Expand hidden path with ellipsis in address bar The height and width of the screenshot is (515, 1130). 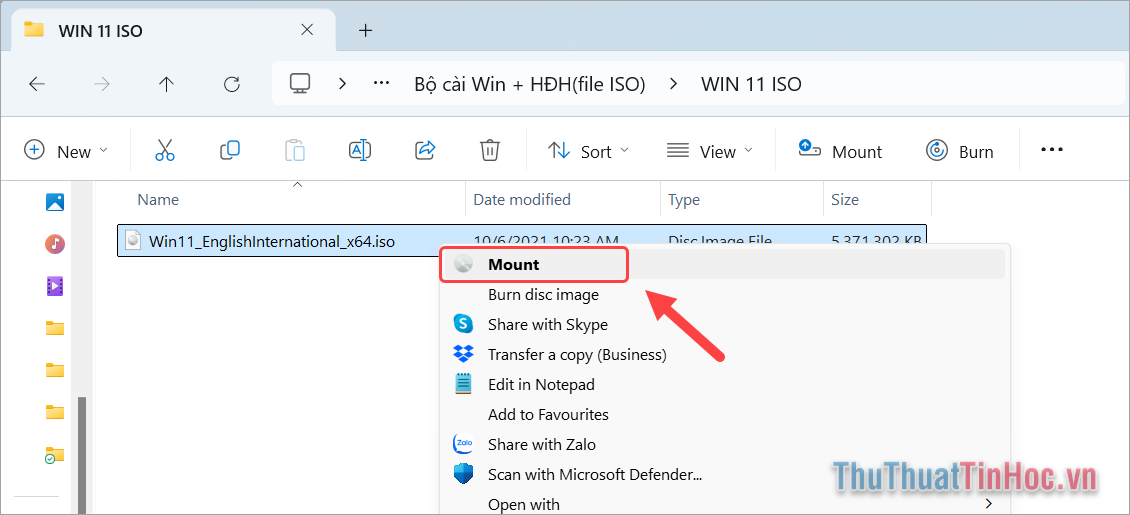pyautogui.click(x=381, y=84)
